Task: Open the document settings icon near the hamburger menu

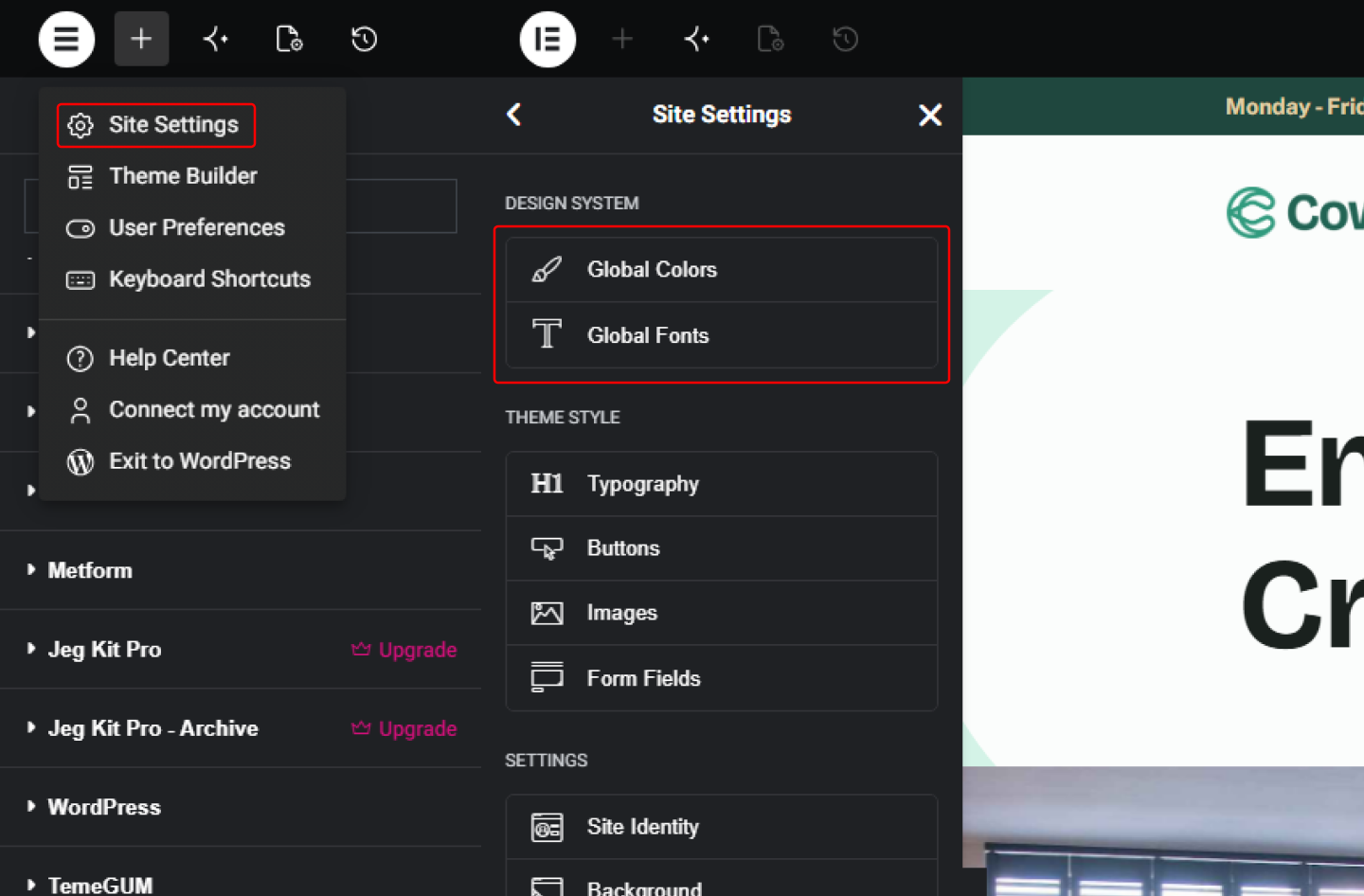Action: pyautogui.click(x=289, y=39)
